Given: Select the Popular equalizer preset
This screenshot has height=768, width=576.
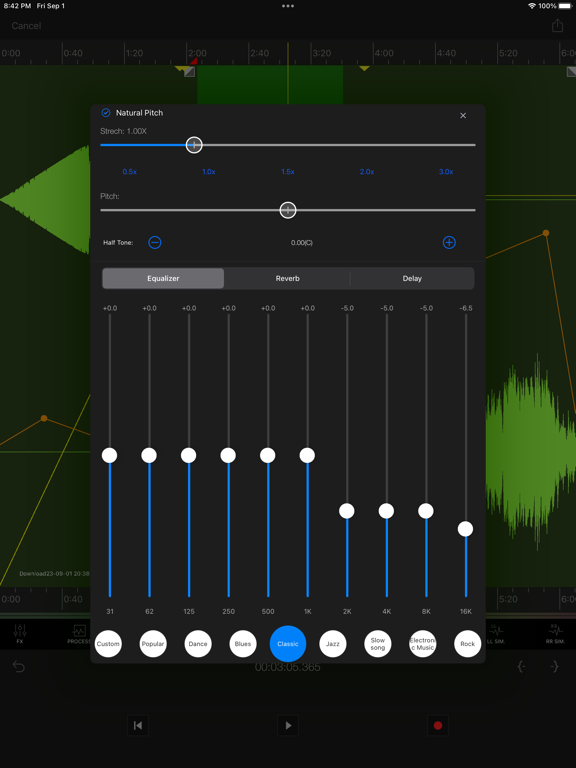Looking at the screenshot, I should pyautogui.click(x=153, y=644).
